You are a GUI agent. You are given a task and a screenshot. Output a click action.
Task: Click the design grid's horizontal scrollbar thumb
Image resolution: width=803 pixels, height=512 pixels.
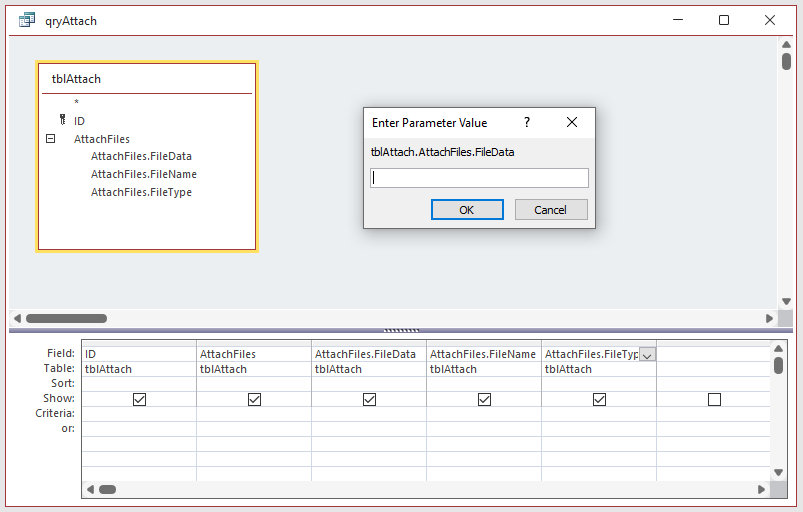coord(108,489)
